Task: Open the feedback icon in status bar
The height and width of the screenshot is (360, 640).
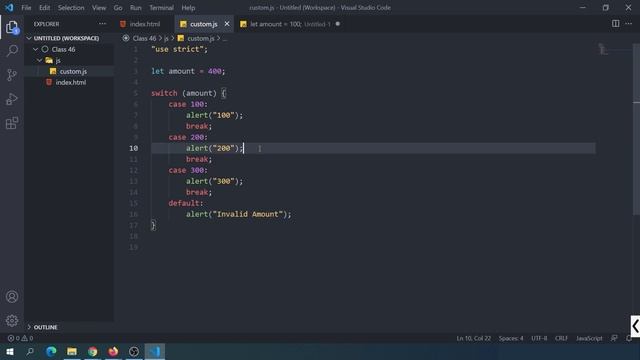Action: point(614,338)
